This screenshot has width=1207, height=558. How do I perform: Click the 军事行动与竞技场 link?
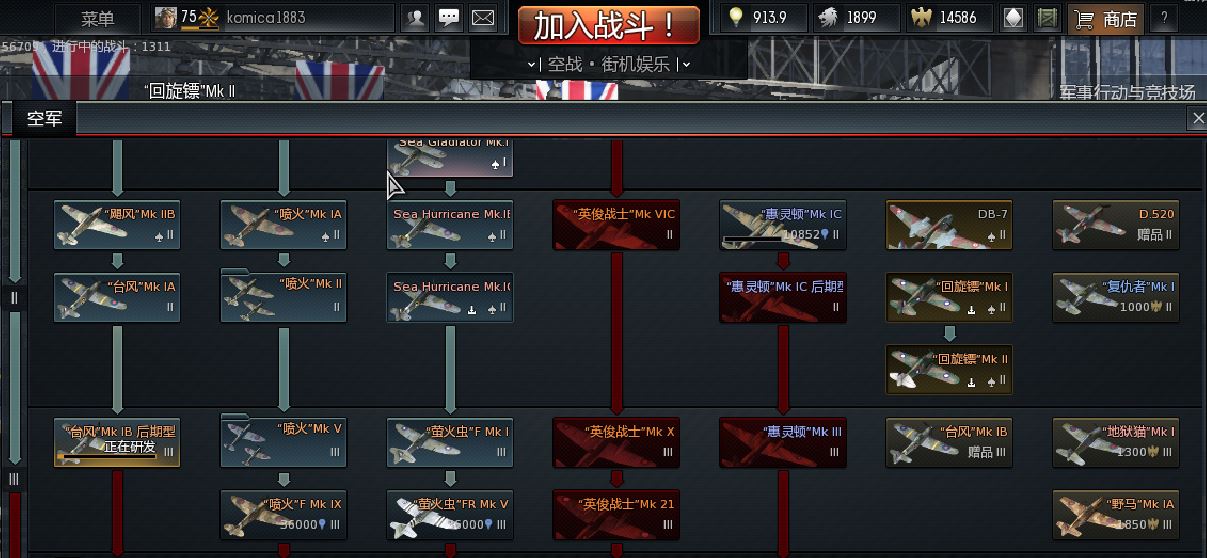coord(1127,92)
